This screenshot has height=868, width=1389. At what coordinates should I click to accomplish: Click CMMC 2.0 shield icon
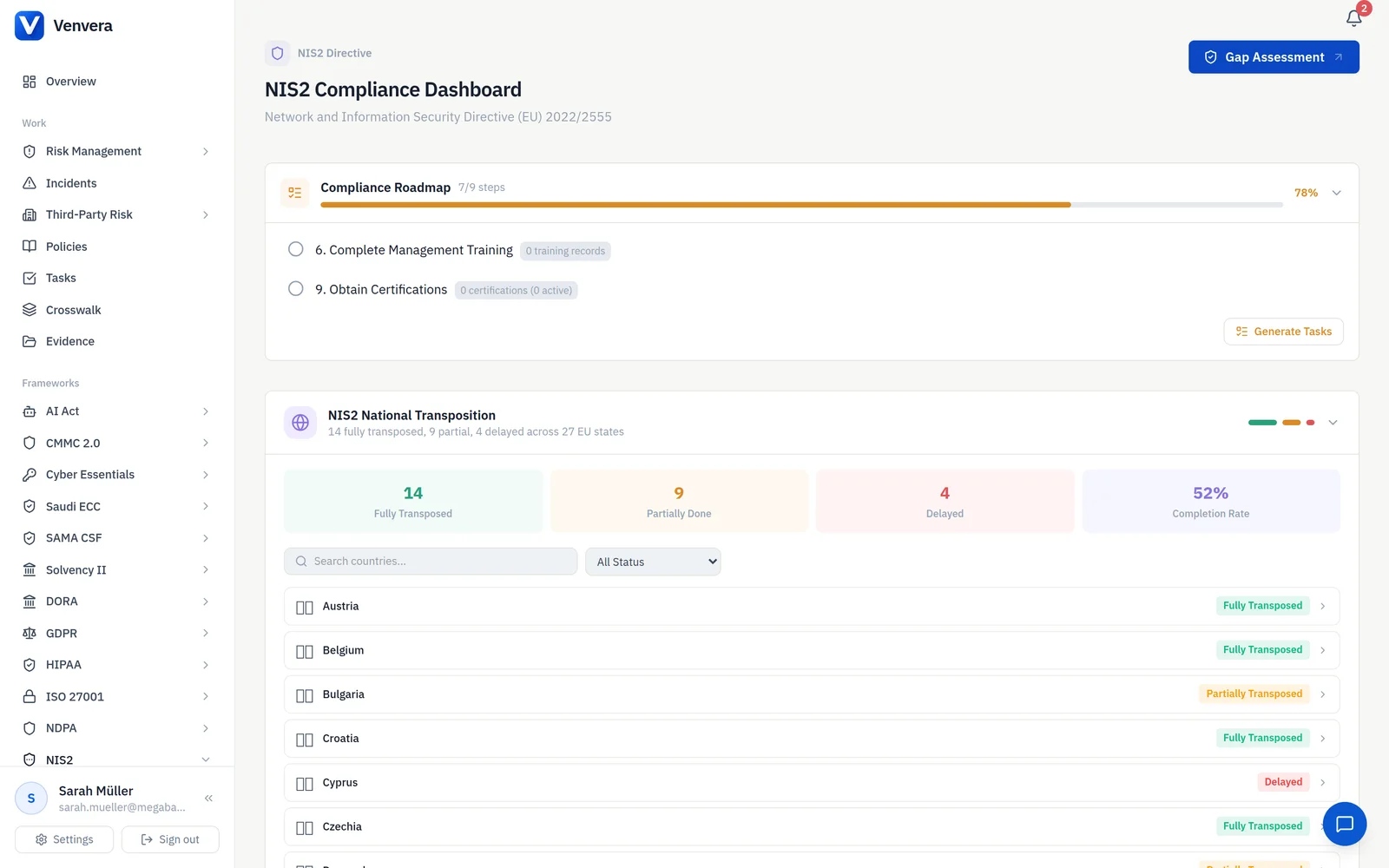pos(30,444)
